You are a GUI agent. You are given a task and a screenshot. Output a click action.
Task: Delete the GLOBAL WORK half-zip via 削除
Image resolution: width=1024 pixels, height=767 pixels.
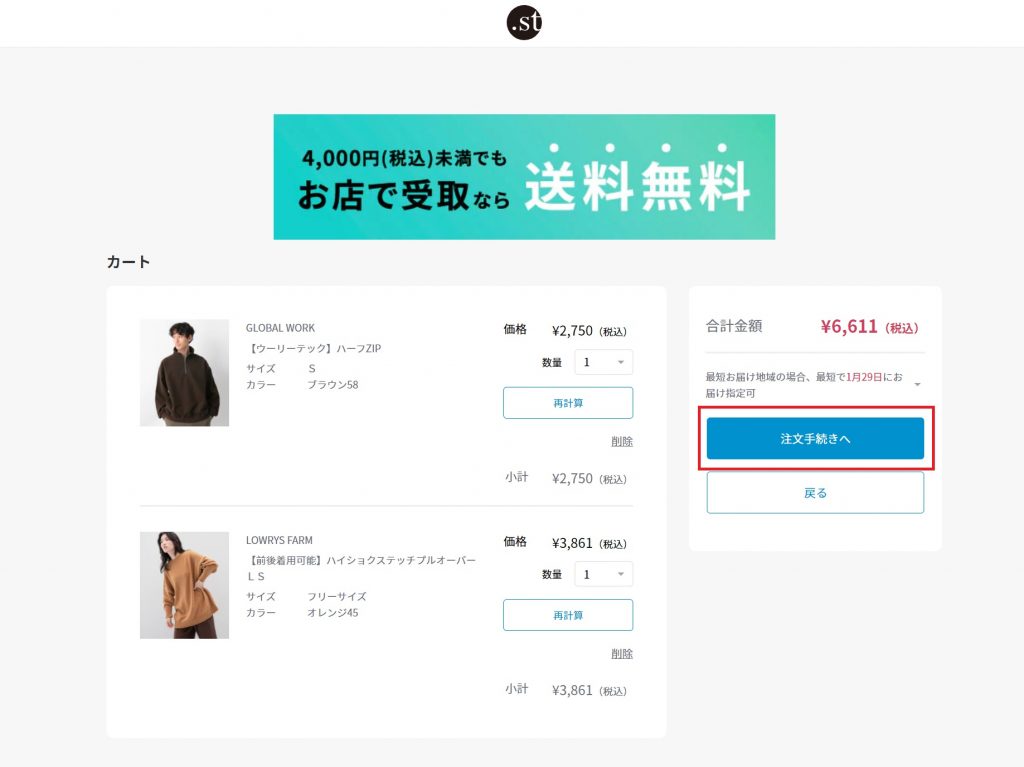pyautogui.click(x=621, y=441)
